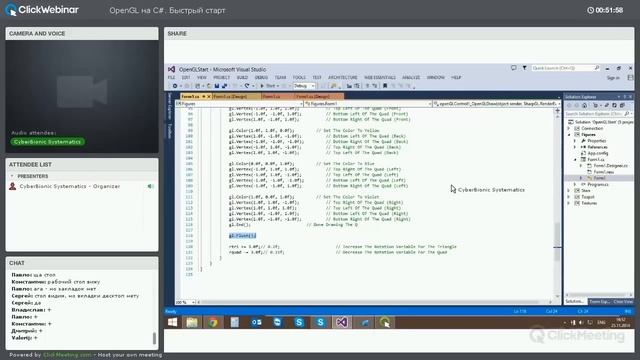The height and width of the screenshot is (360, 640).
Task: Expand the Program.cs node
Action: 575,184
